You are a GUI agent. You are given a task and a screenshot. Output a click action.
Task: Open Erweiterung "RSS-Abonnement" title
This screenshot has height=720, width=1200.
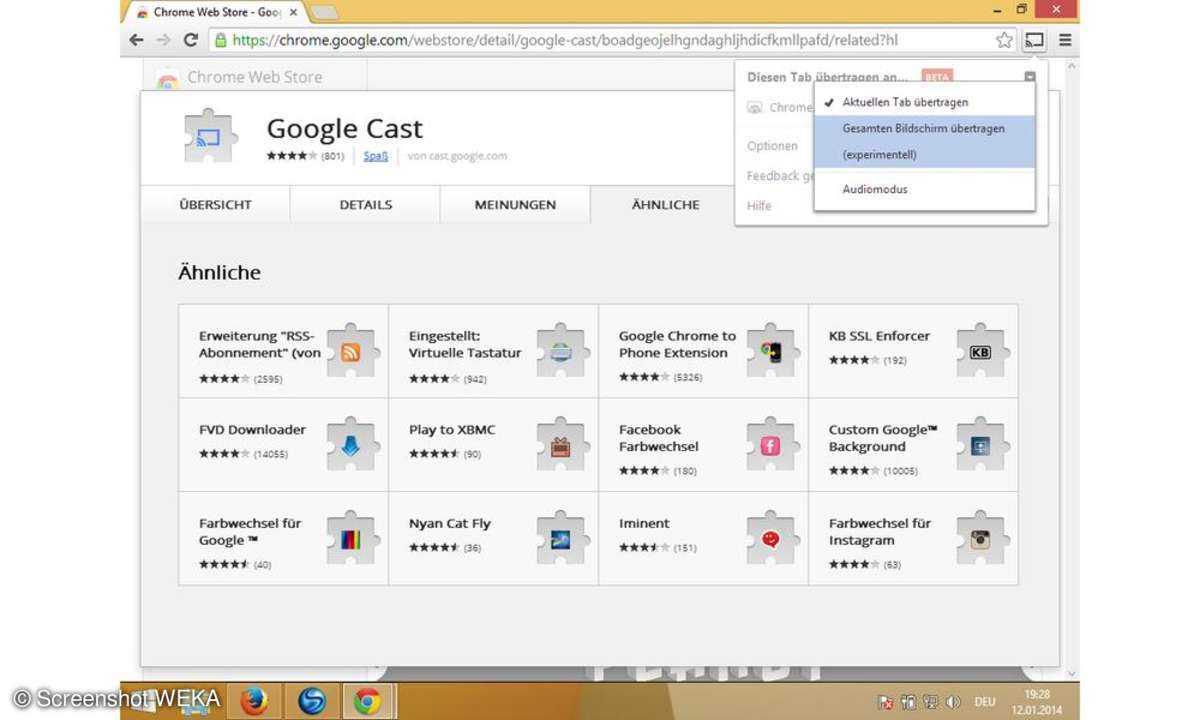(x=260, y=344)
